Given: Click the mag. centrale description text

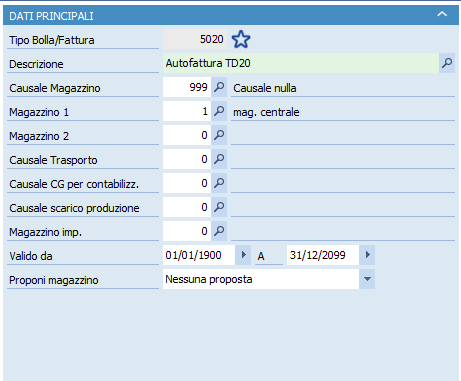Looking at the screenshot, I should [x=266, y=112].
